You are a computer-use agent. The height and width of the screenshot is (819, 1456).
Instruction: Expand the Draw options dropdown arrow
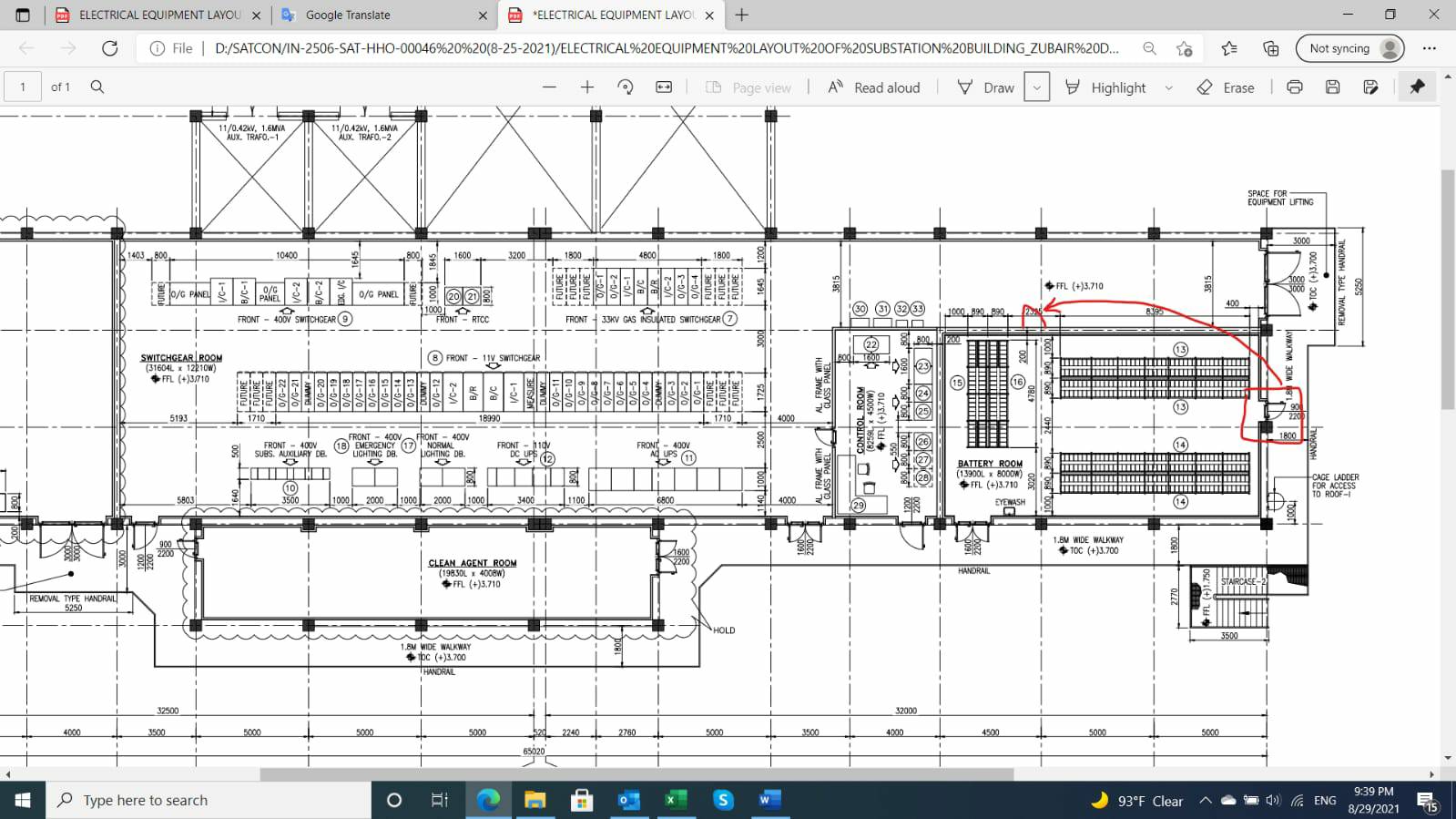pos(1036,87)
